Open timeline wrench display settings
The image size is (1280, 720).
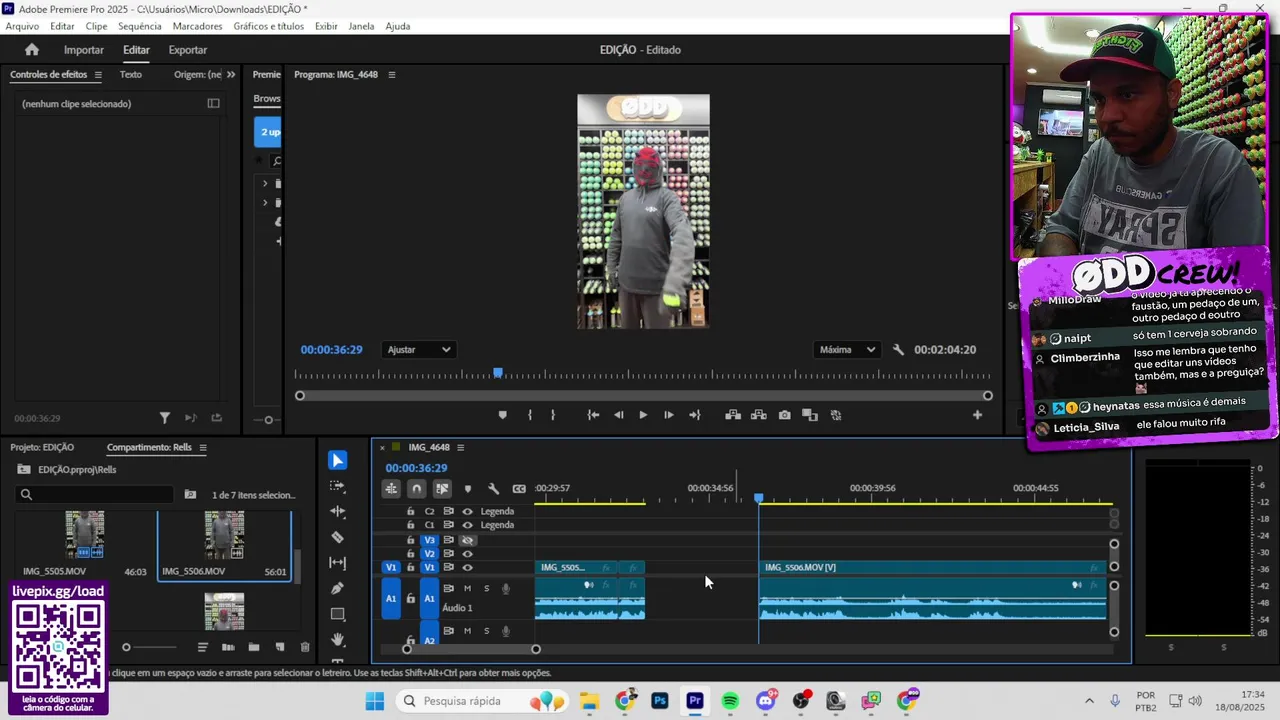pyautogui.click(x=493, y=489)
